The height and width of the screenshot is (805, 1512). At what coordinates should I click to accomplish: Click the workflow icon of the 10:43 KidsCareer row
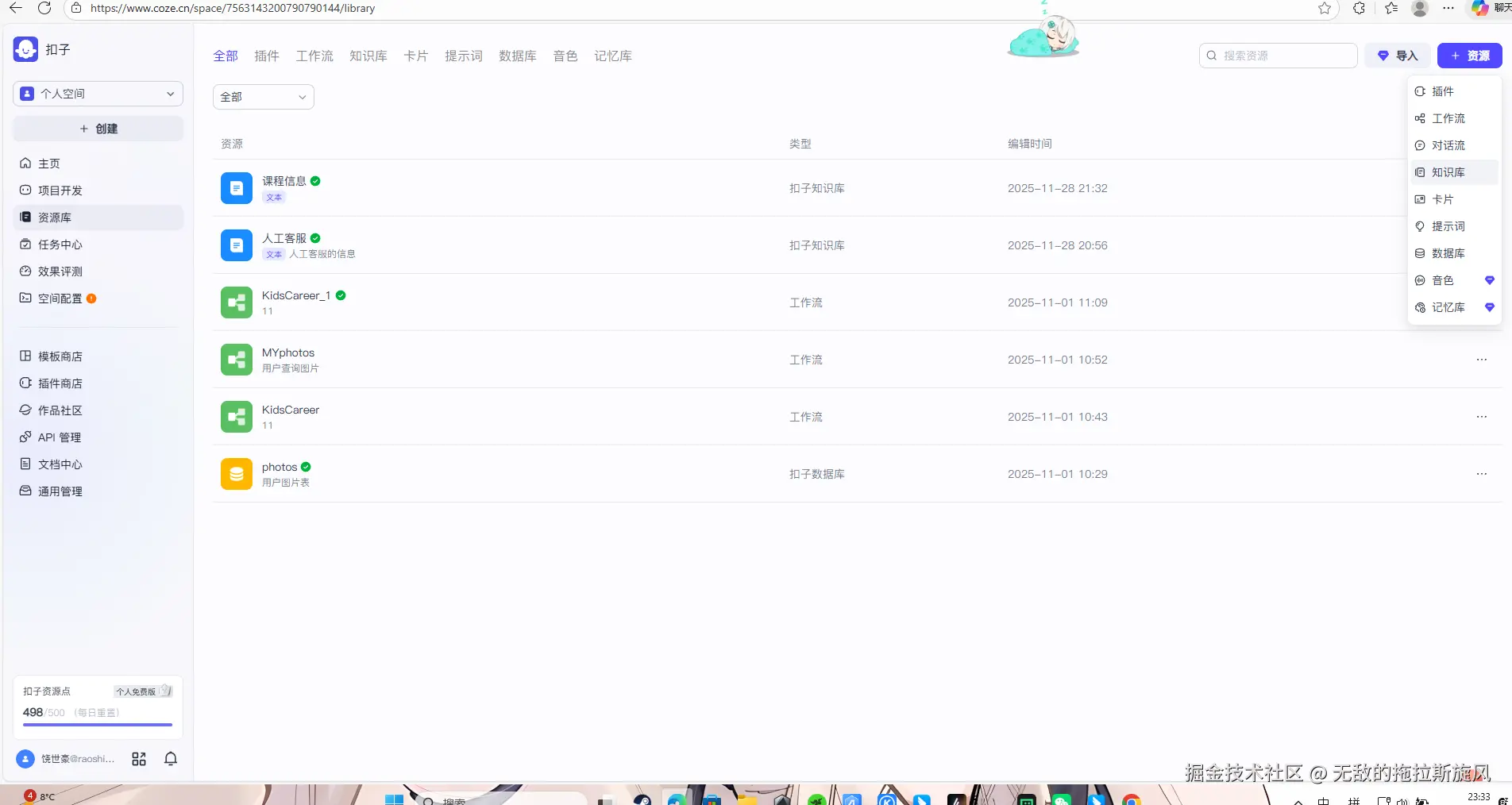pos(237,417)
